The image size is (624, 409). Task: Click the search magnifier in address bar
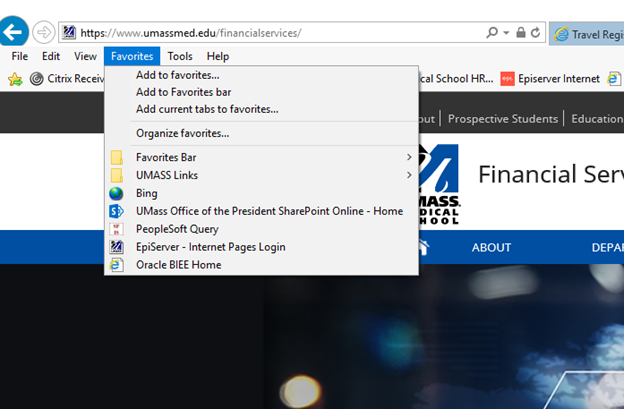point(492,33)
